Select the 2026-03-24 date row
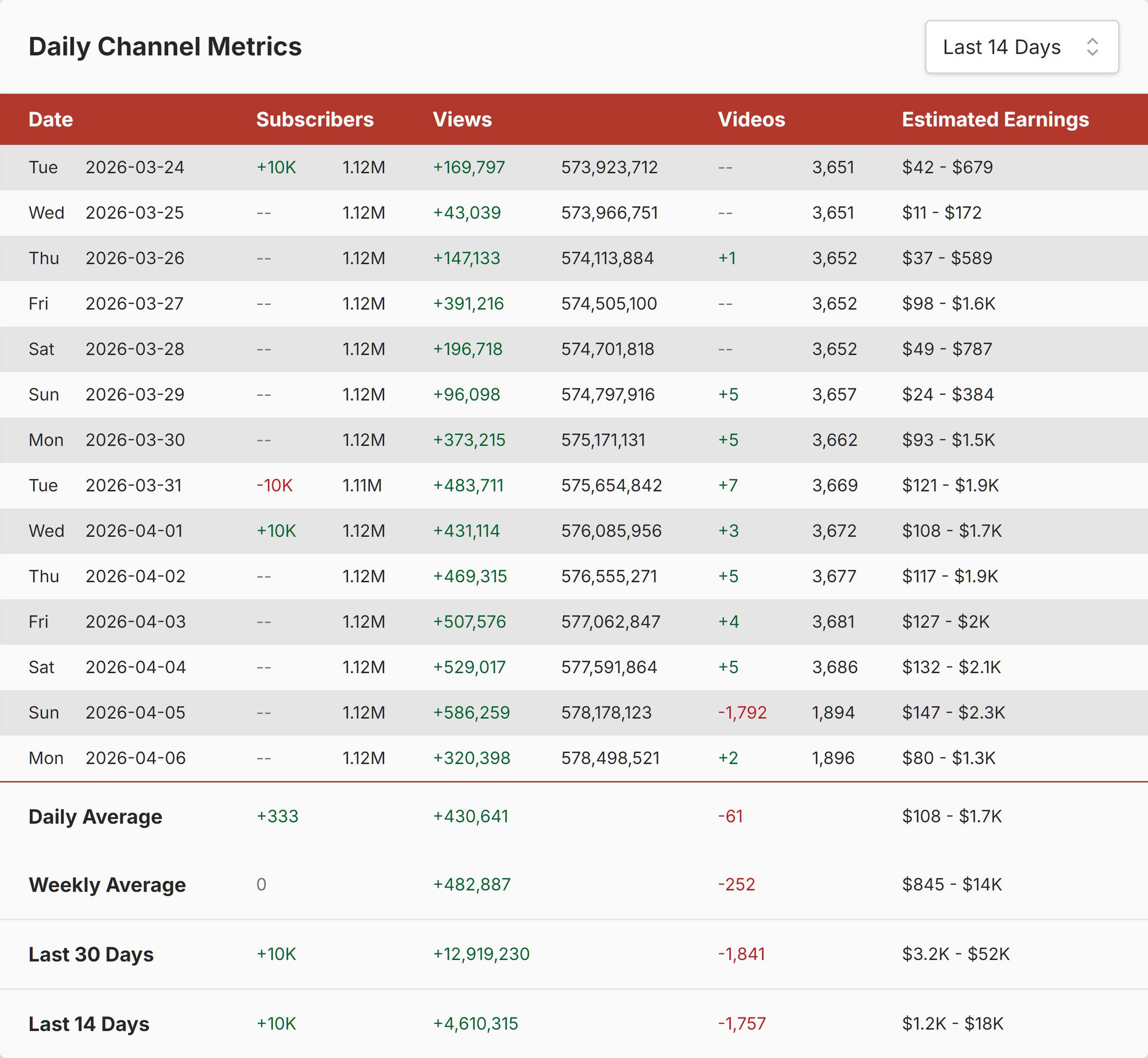1148x1058 pixels. coord(135,167)
